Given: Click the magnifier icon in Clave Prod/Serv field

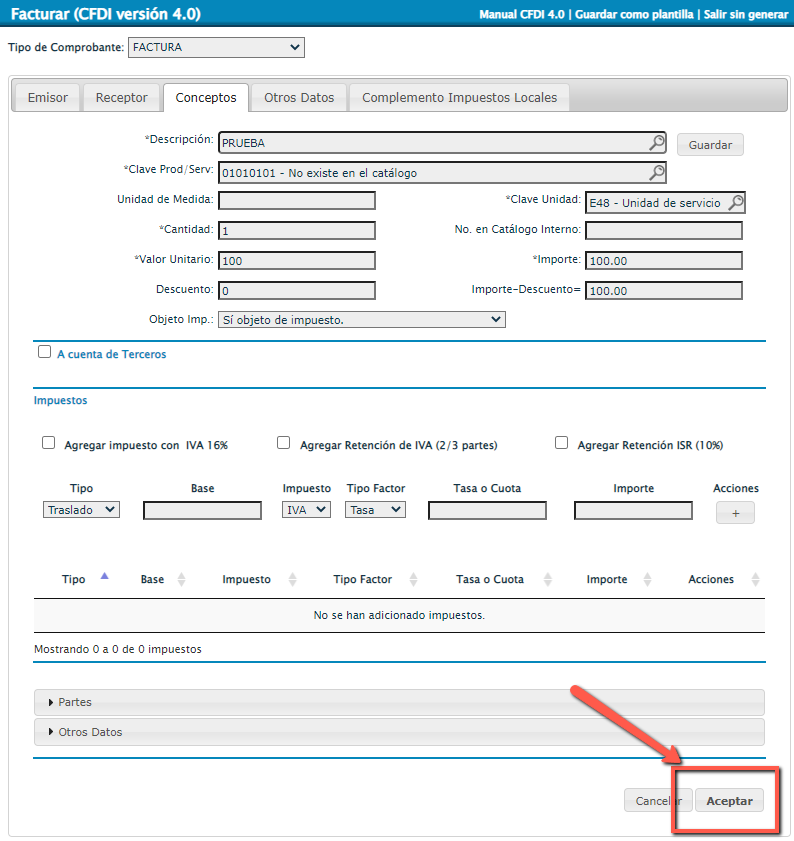Looking at the screenshot, I should tap(657, 173).
